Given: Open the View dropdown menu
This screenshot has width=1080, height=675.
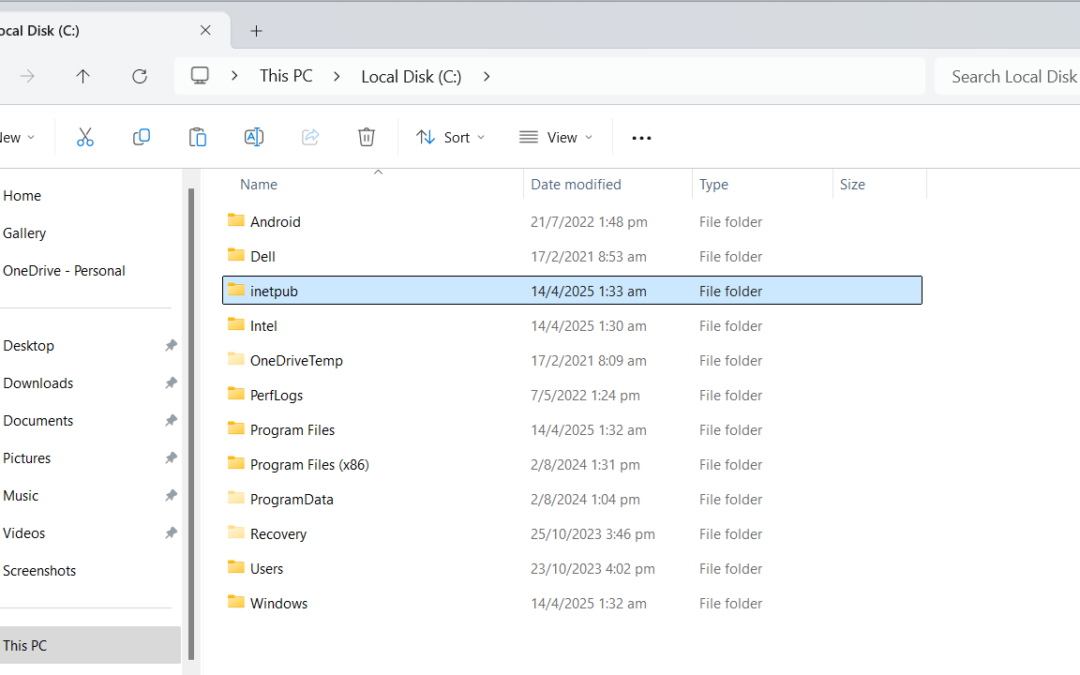Looking at the screenshot, I should pos(556,137).
